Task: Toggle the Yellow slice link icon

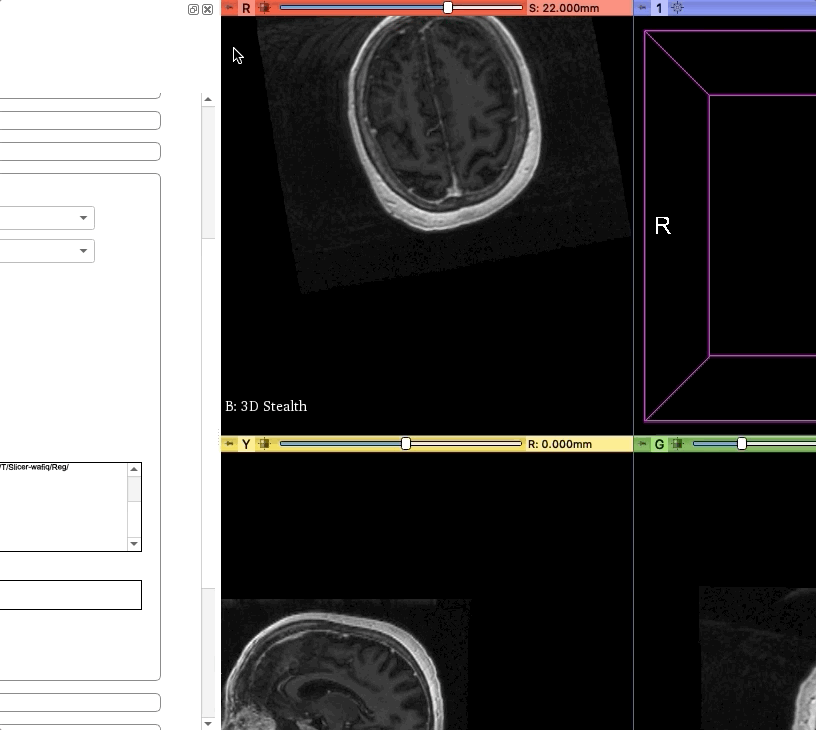Action: [x=264, y=444]
